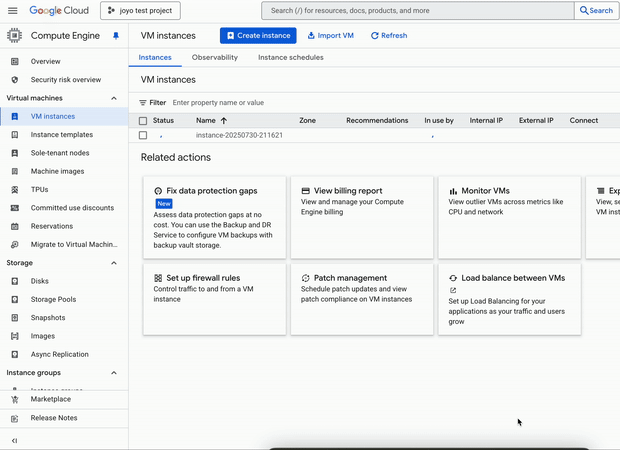Collapse the Virtual machines section
Screen dimensions: 620x450
click(x=114, y=98)
